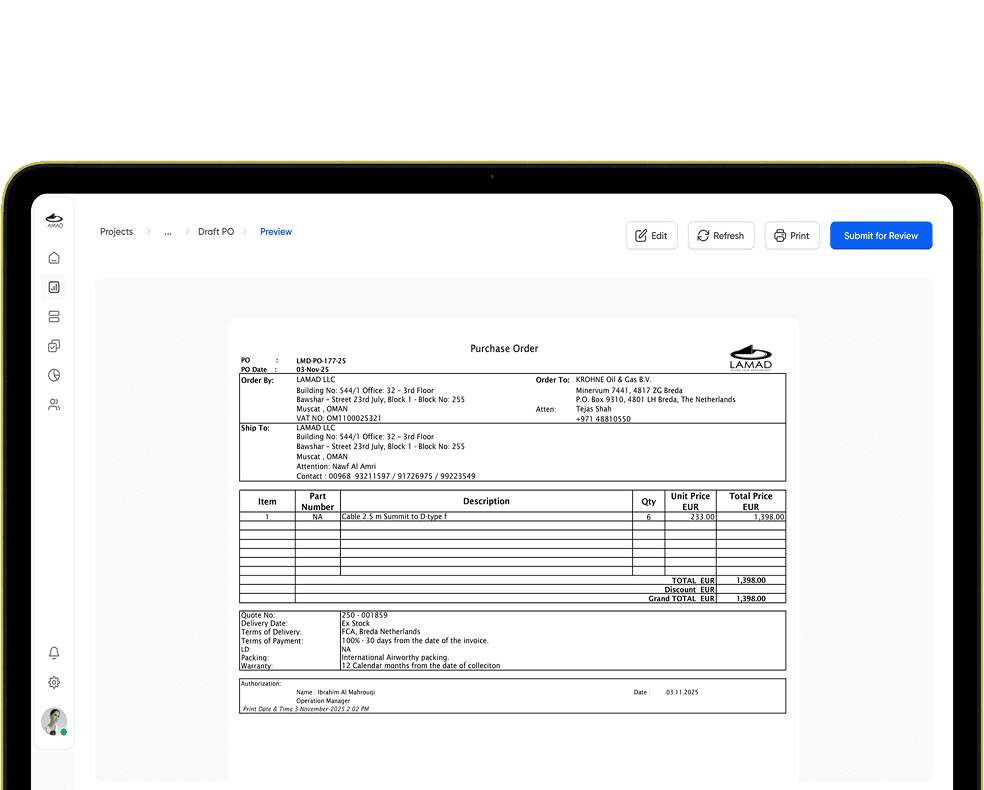
Task: Open notifications bell icon
Action: pos(54,653)
